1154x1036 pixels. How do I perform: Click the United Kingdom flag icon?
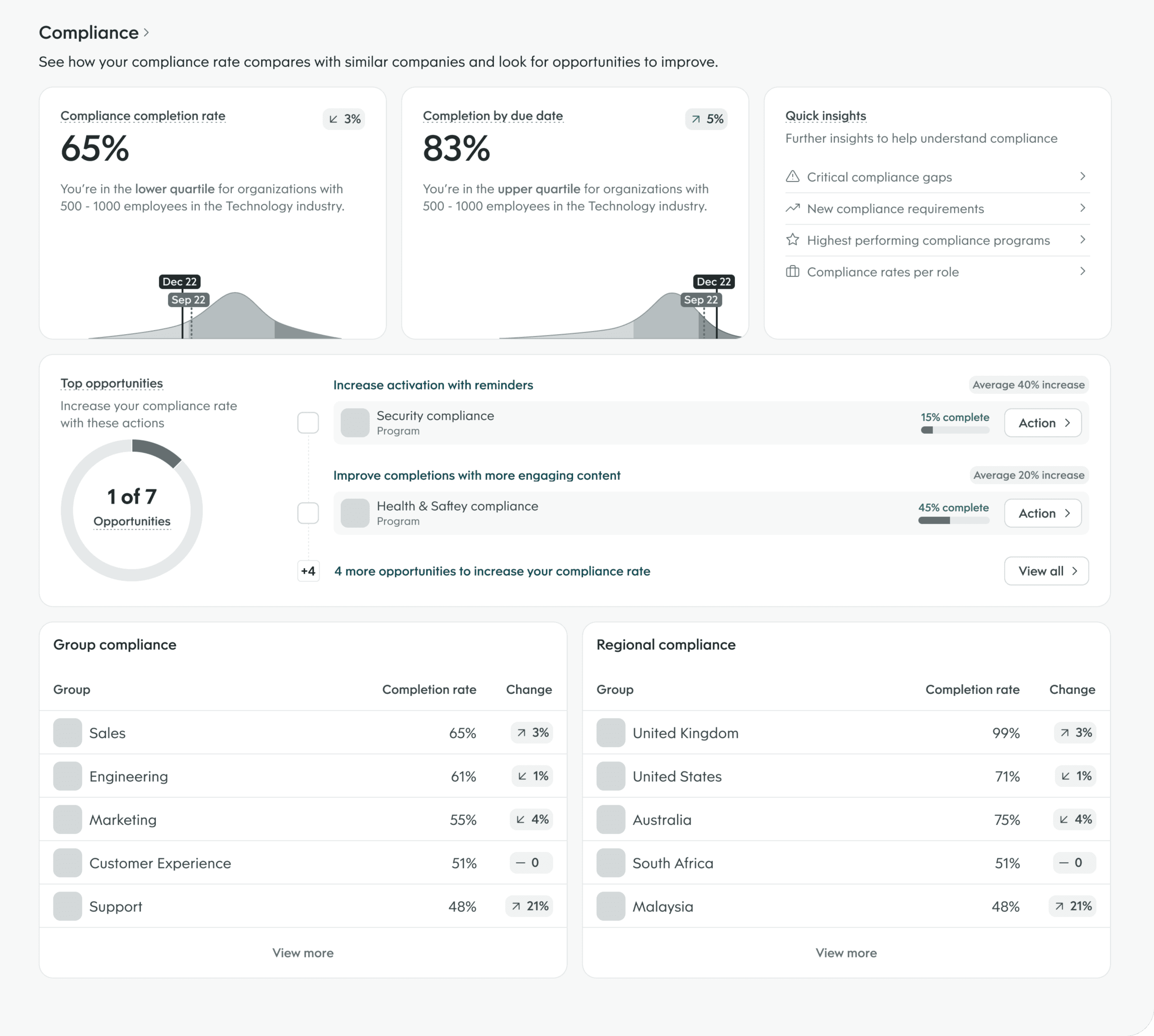click(610, 732)
